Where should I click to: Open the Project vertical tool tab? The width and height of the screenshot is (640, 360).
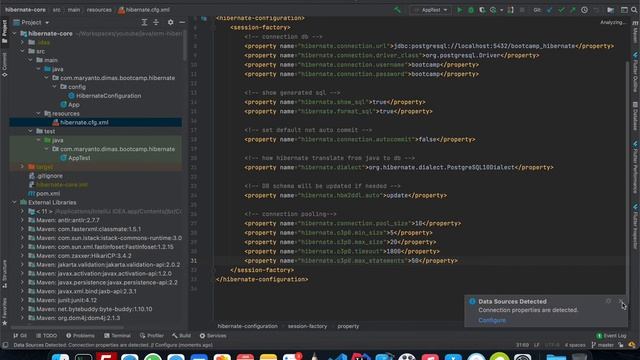click(4, 31)
